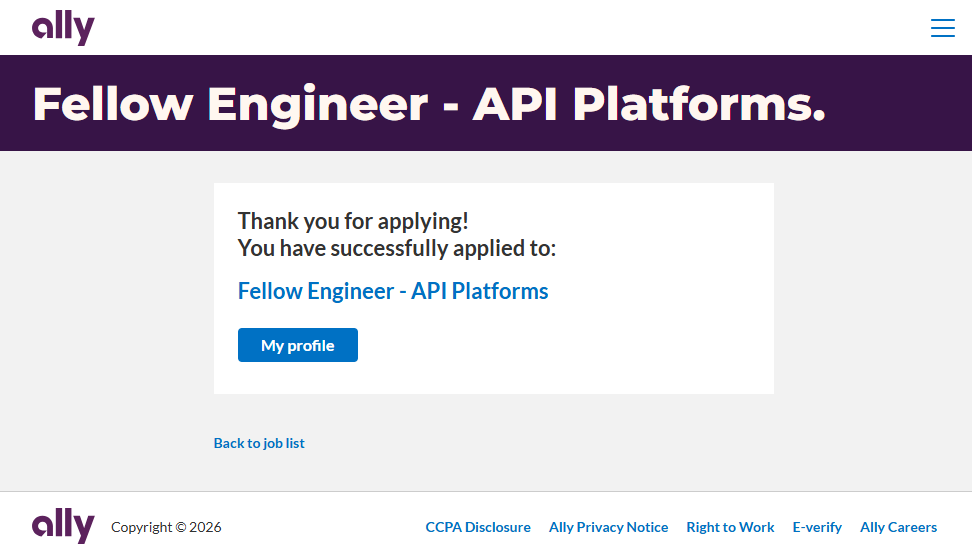Screen dimensions: 972x560
Task: Click the ally logo in the header
Action: 63,28
